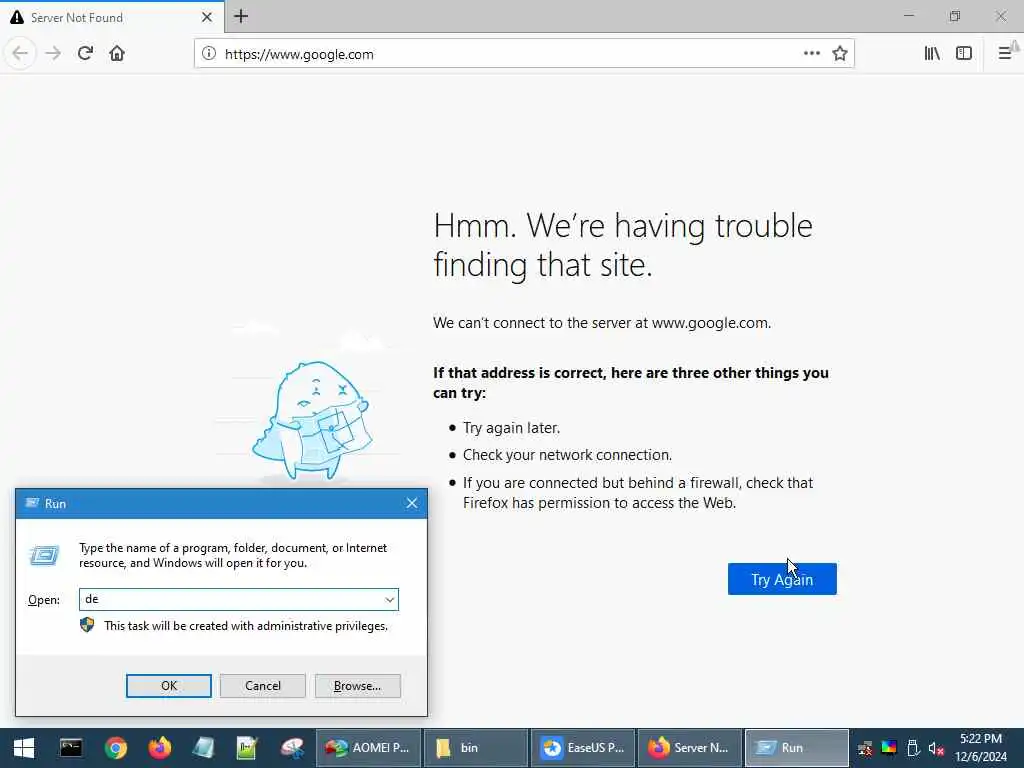Cancel the Run dialog
Viewport: 1024px width, 768px height.
263,686
